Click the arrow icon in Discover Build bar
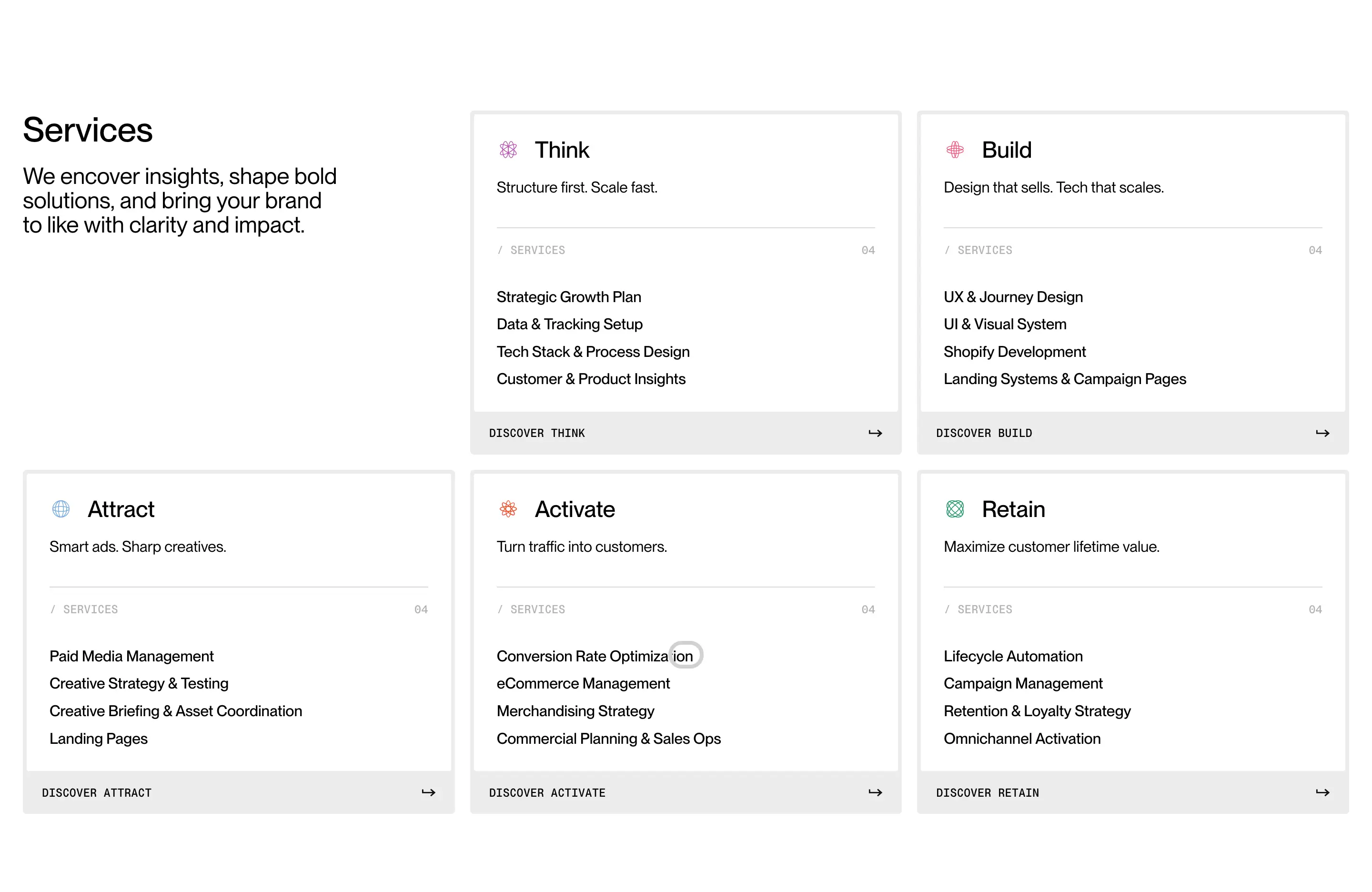 click(1322, 433)
